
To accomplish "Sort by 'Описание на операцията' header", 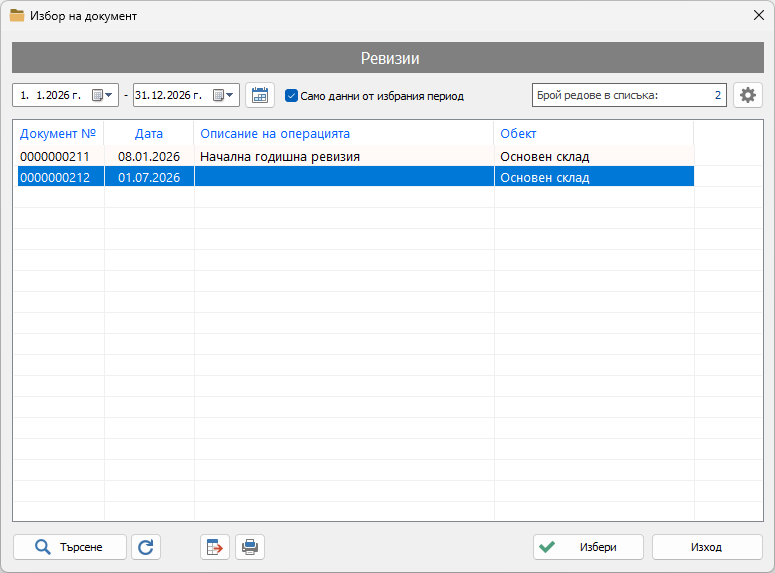I will tap(344, 133).
